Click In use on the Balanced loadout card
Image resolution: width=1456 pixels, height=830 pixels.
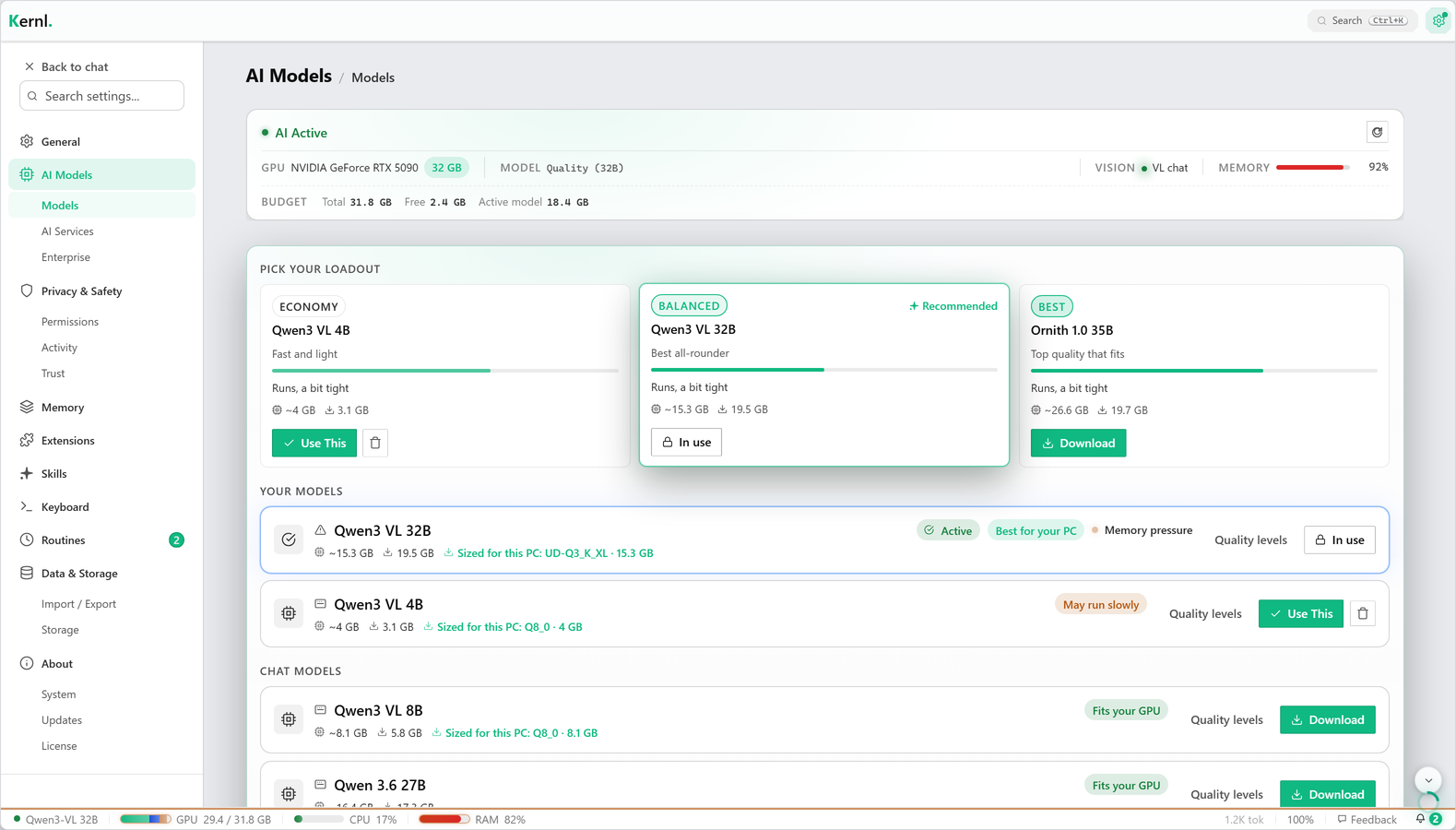[x=687, y=442]
